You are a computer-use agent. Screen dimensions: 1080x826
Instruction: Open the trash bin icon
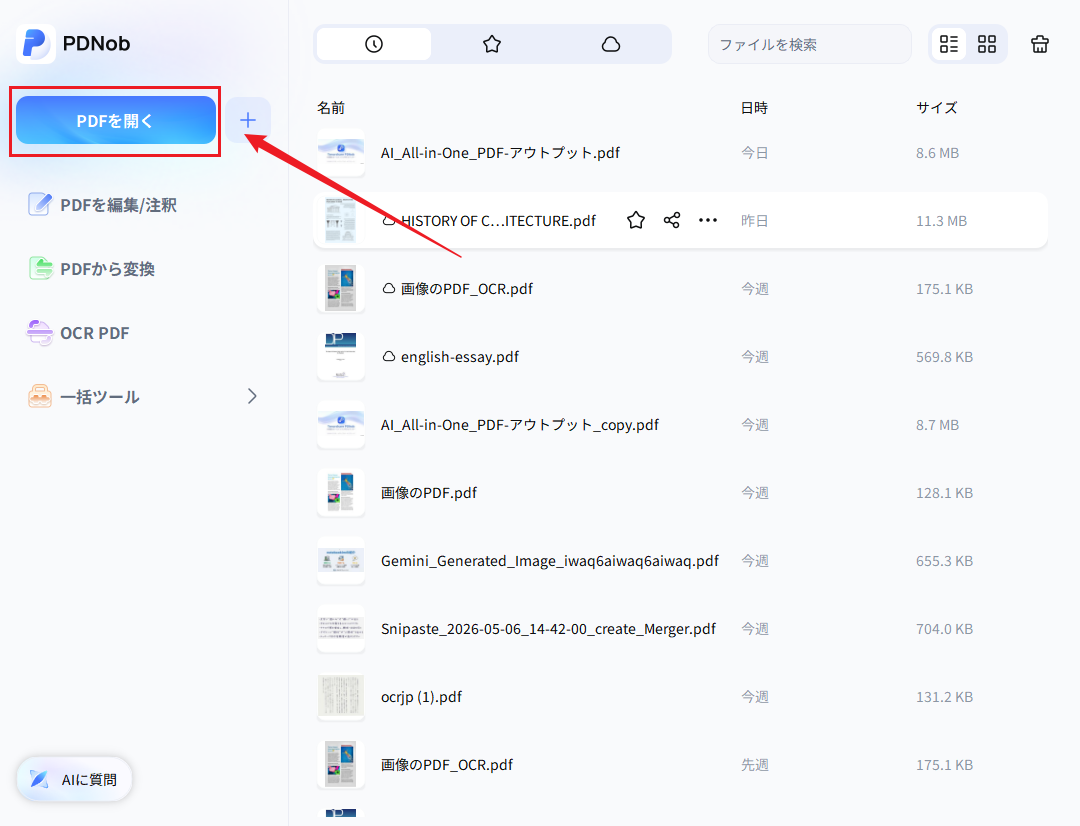coord(1040,44)
